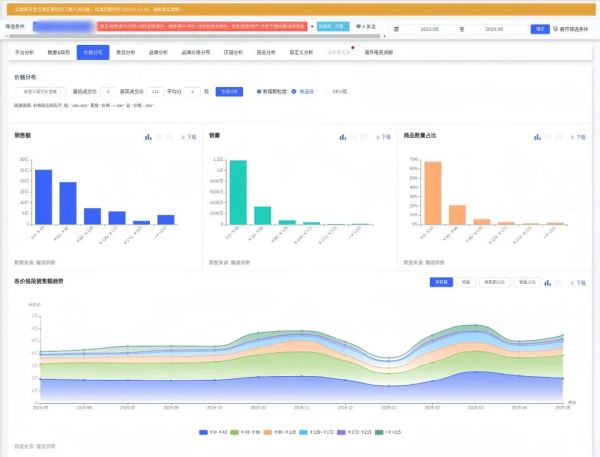Download the 销量 chart data

pos(382,136)
